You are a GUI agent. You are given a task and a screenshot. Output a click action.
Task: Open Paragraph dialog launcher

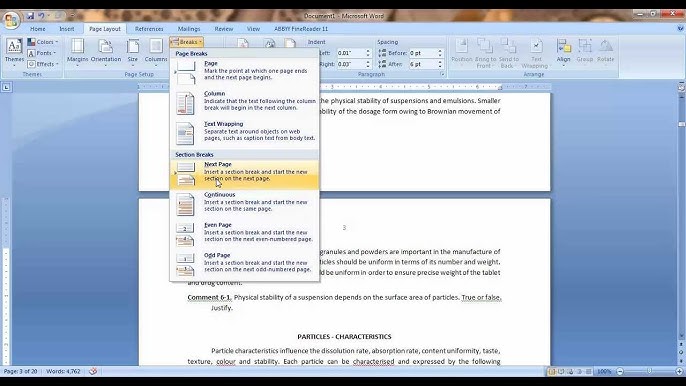tap(442, 74)
